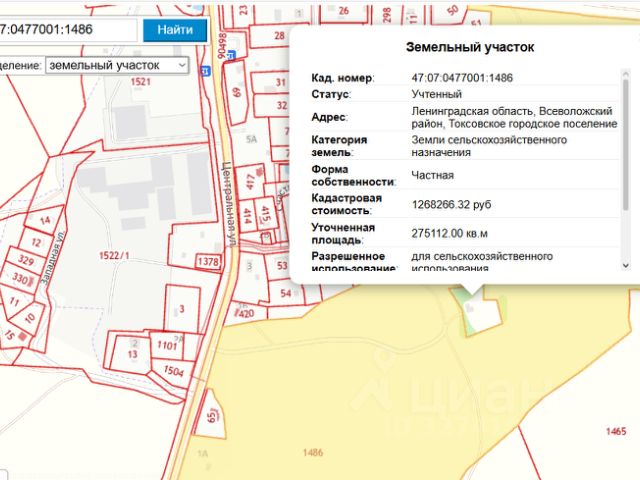Select parcel 65 on the map
This screenshot has height=480, width=640.
212,416
